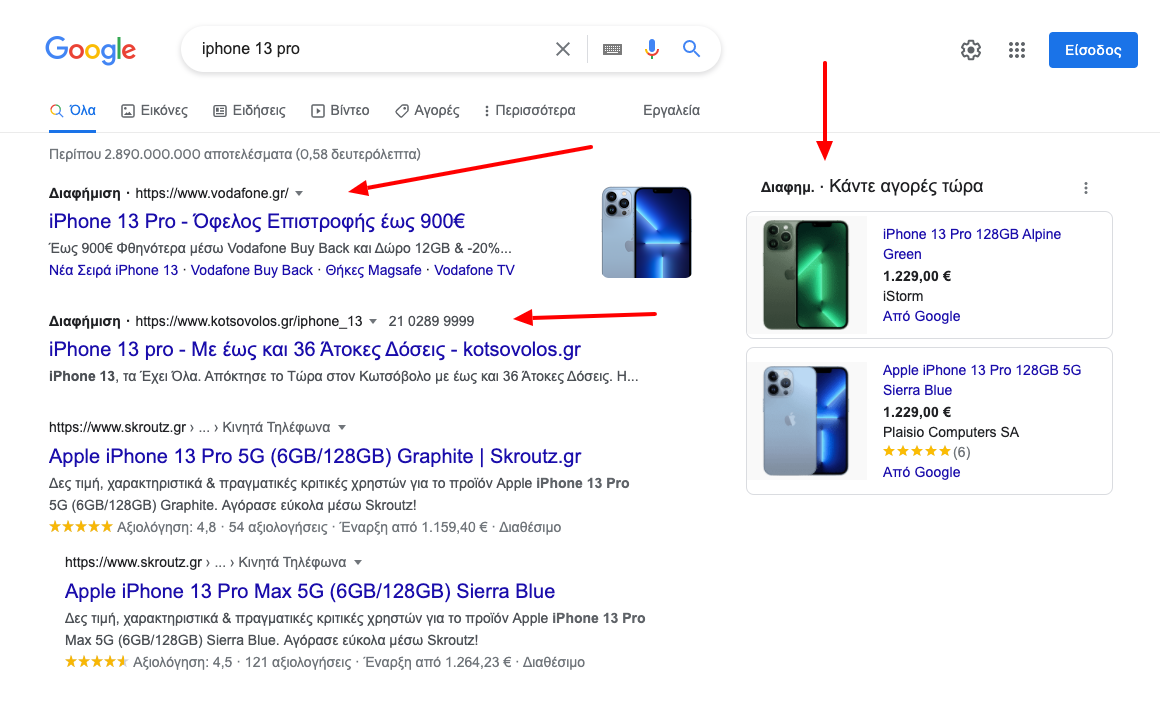Switch to the Αγορές tab
The width and height of the screenshot is (1160, 703).
[x=427, y=110]
